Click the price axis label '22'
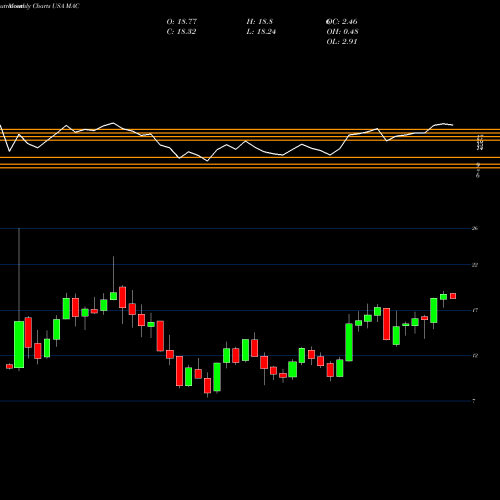 [x=475, y=265]
